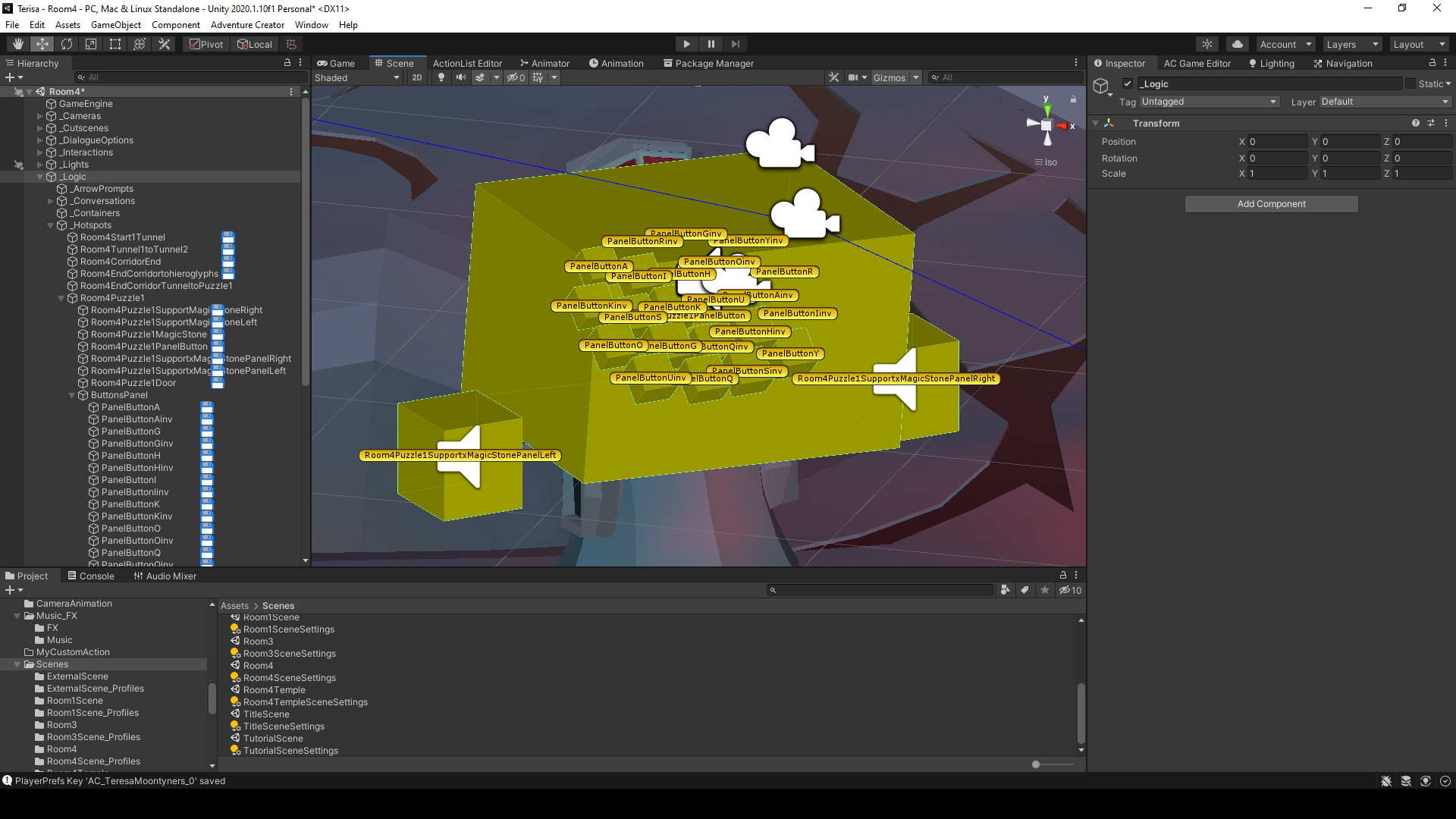Open Unity Collab cloud icon

pyautogui.click(x=1237, y=44)
